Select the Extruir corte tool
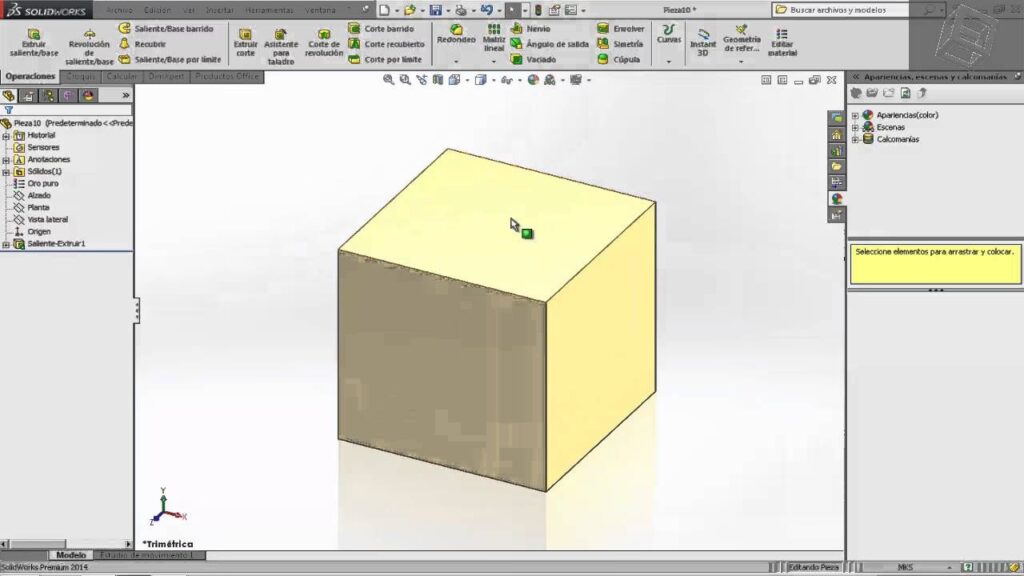The height and width of the screenshot is (576, 1024). point(245,43)
